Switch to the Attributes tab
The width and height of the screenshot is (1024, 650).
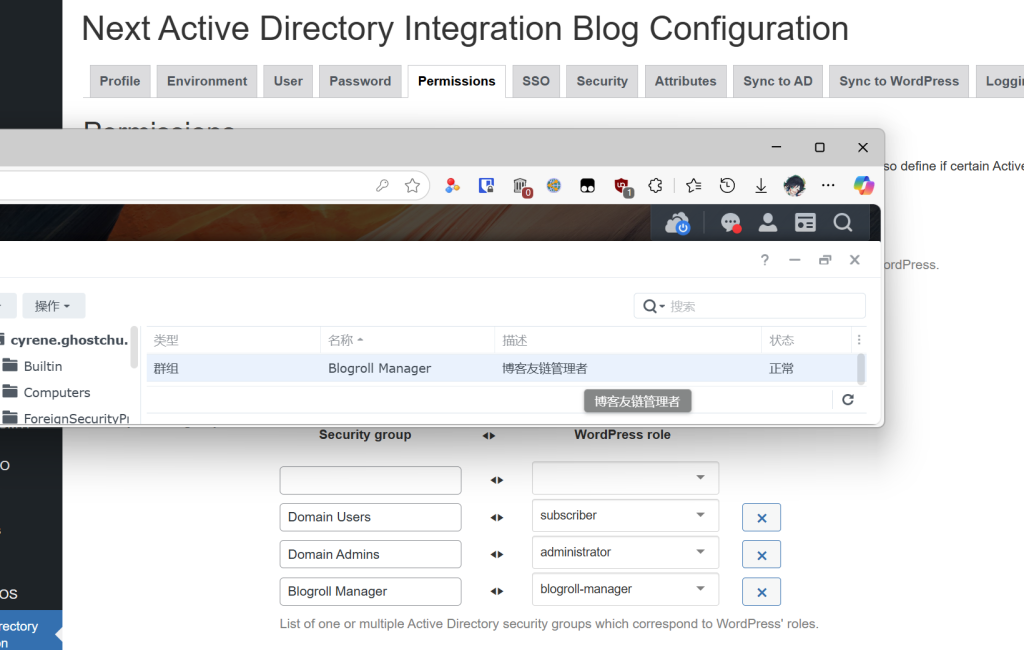click(x=685, y=81)
